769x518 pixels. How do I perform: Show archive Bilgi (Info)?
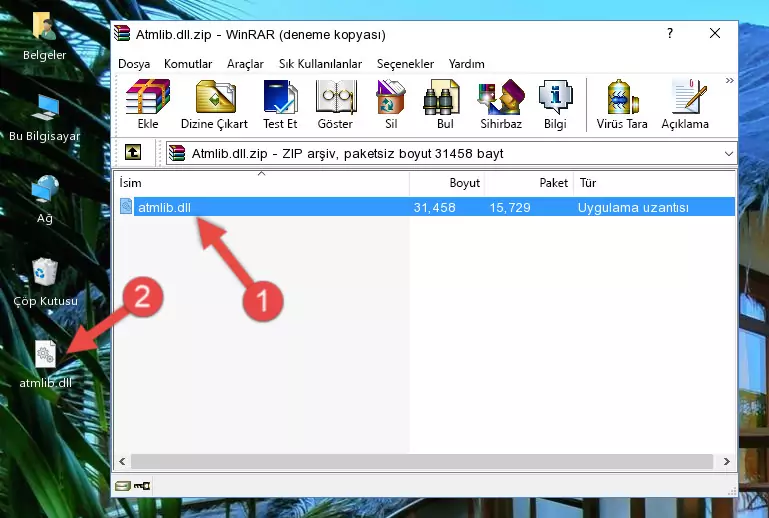(x=555, y=104)
